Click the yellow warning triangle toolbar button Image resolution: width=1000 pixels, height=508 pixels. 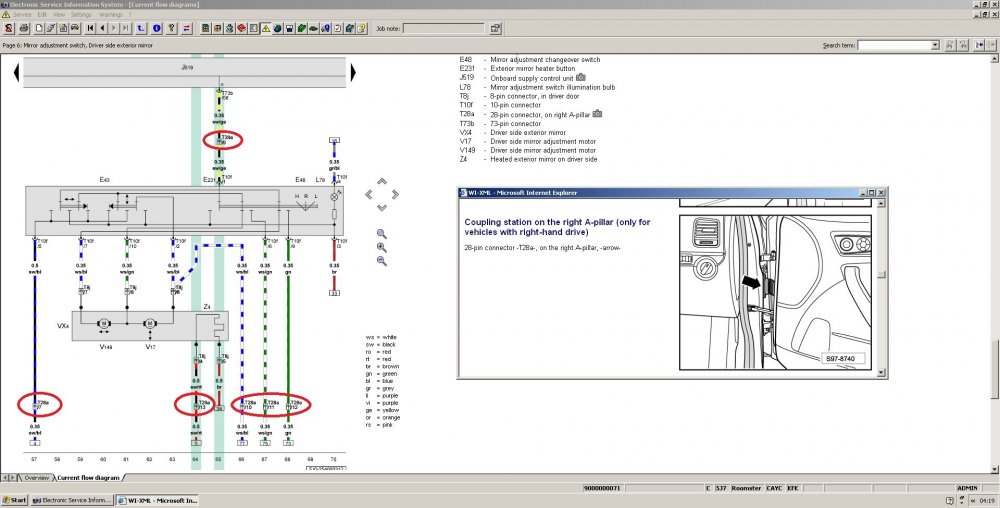(265, 28)
